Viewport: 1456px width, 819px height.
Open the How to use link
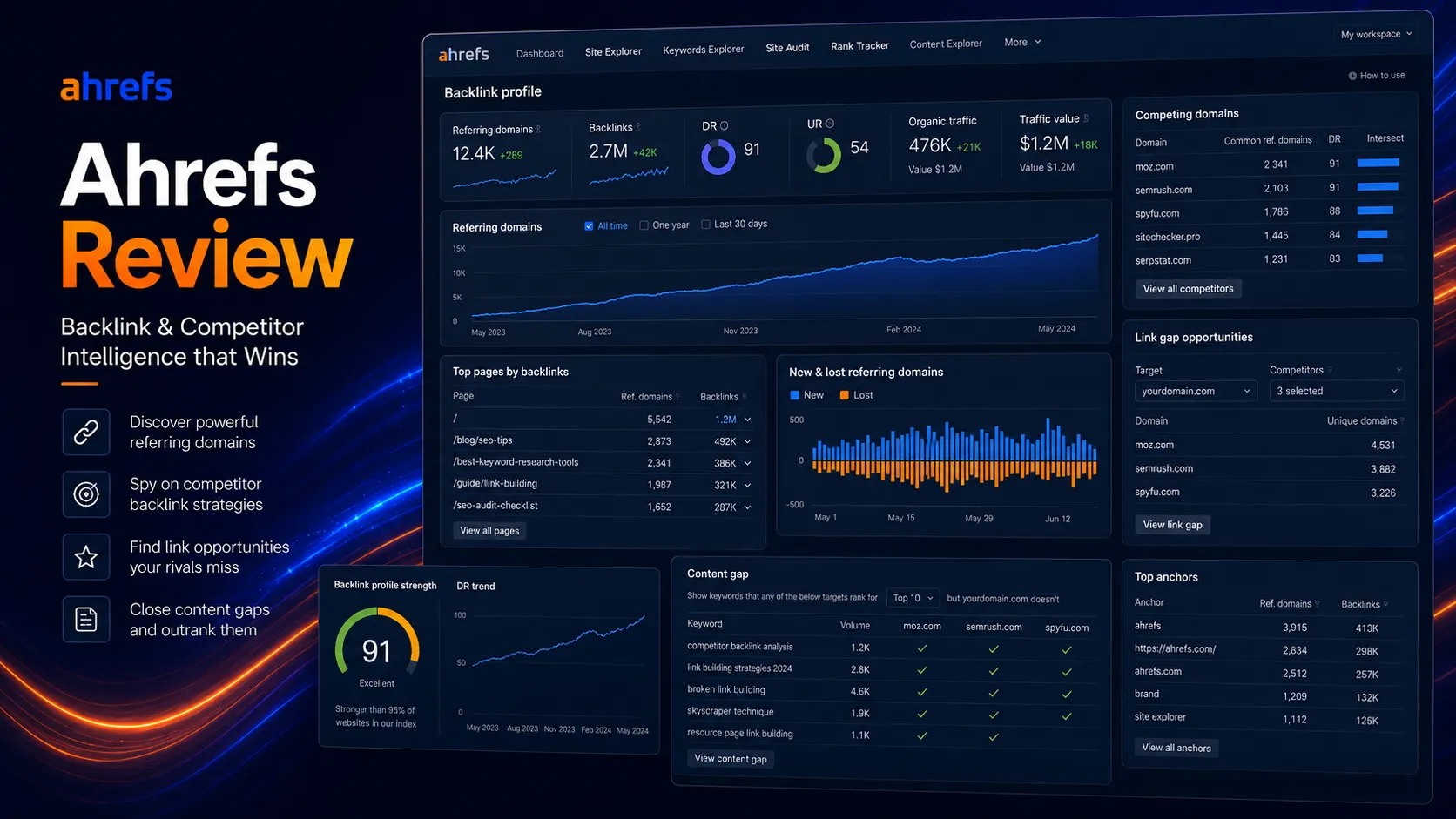(1377, 76)
